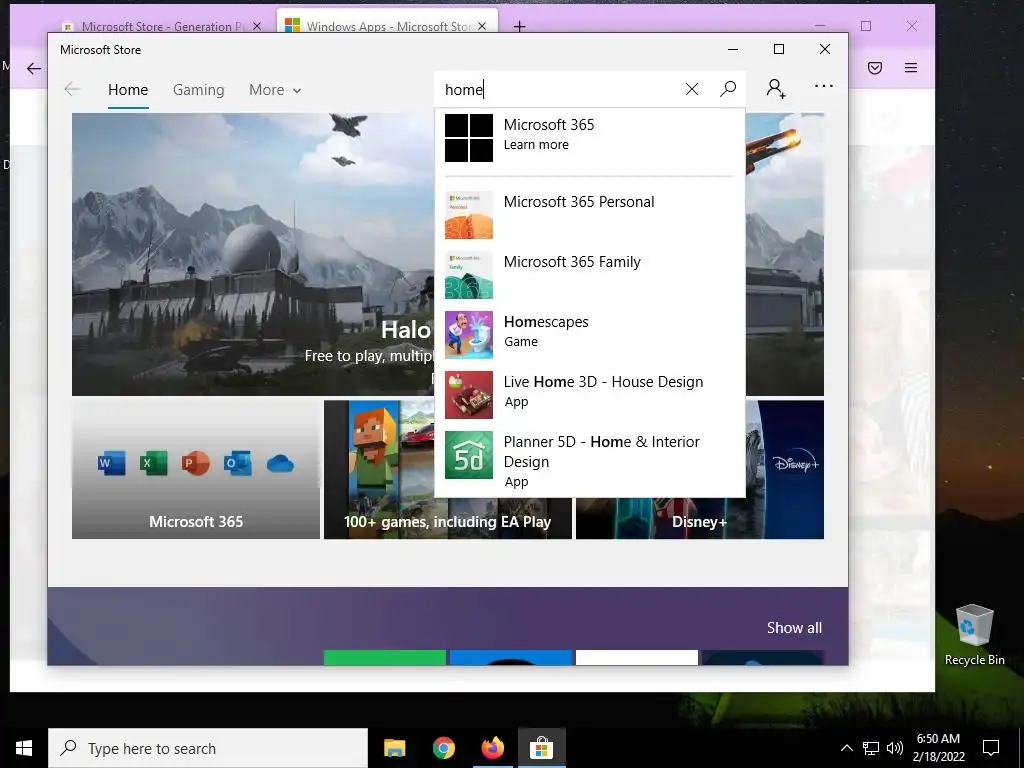Click Show all link
This screenshot has width=1024, height=768.
point(794,628)
